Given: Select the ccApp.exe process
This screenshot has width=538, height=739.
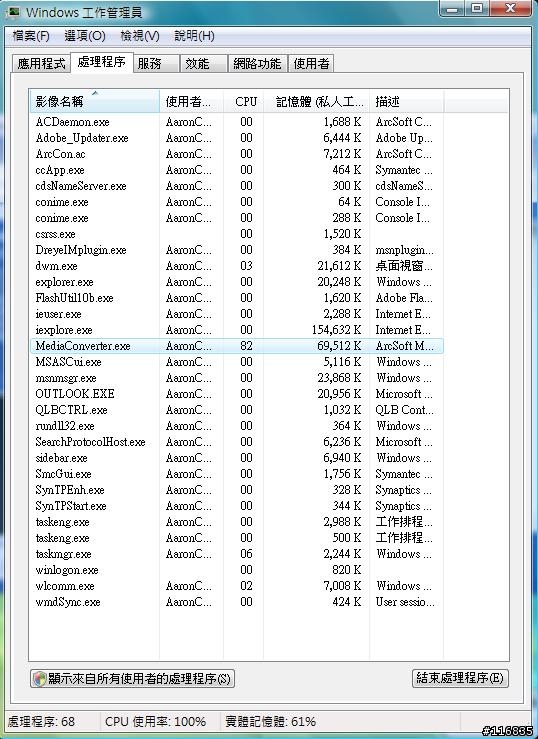Looking at the screenshot, I should click(x=236, y=170).
